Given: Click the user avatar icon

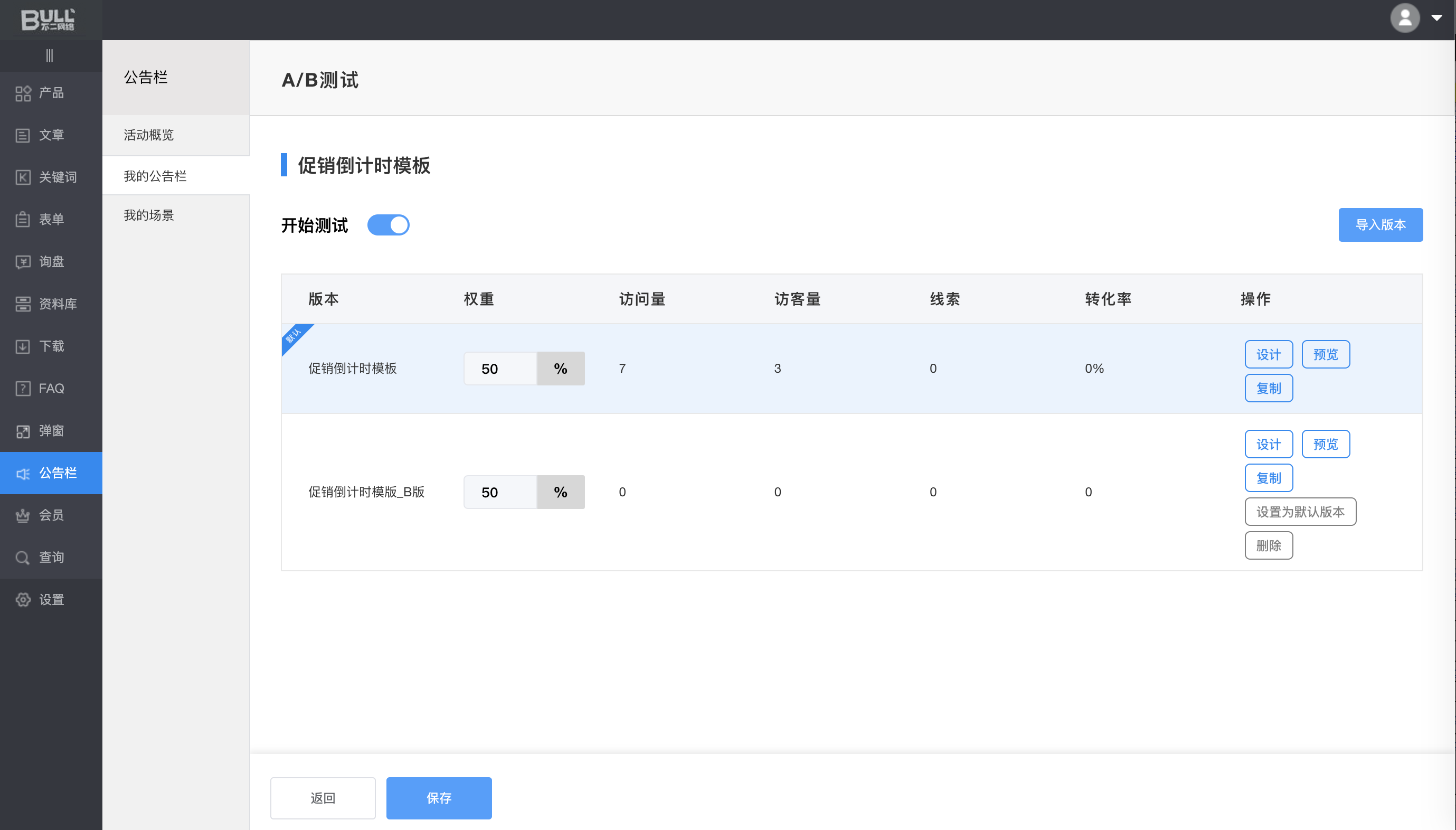Looking at the screenshot, I should pos(1405,18).
